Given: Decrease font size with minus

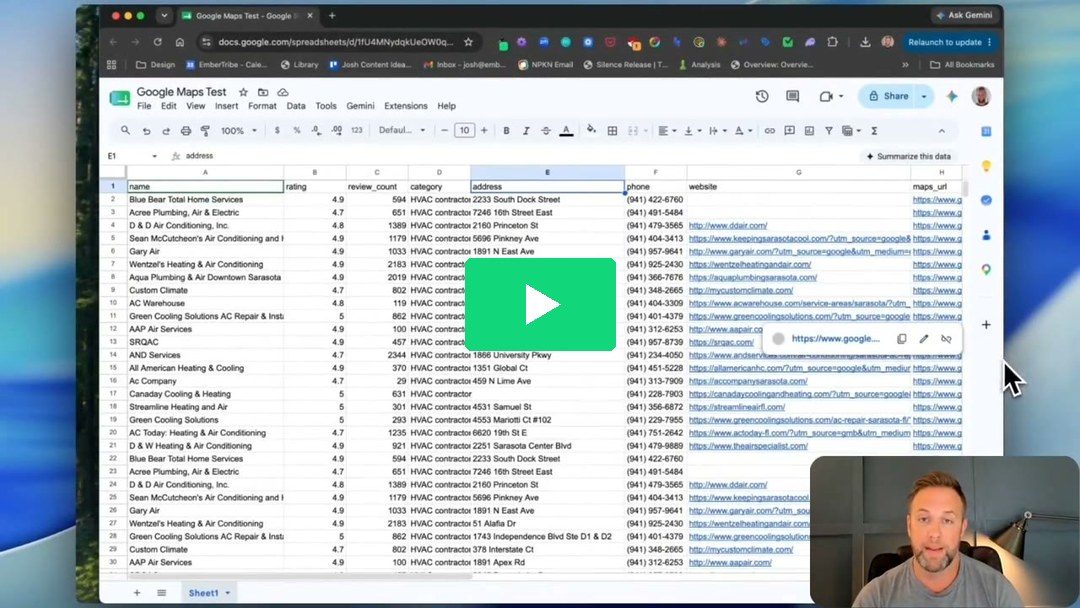Looking at the screenshot, I should click(444, 131).
